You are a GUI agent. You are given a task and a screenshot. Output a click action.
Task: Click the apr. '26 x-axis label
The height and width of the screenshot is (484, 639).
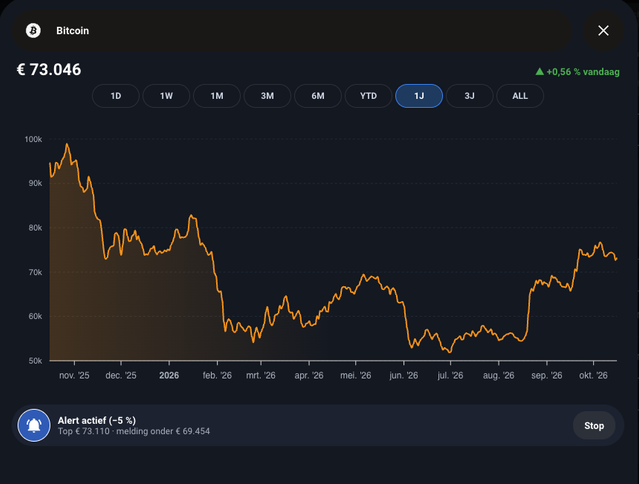[309, 375]
